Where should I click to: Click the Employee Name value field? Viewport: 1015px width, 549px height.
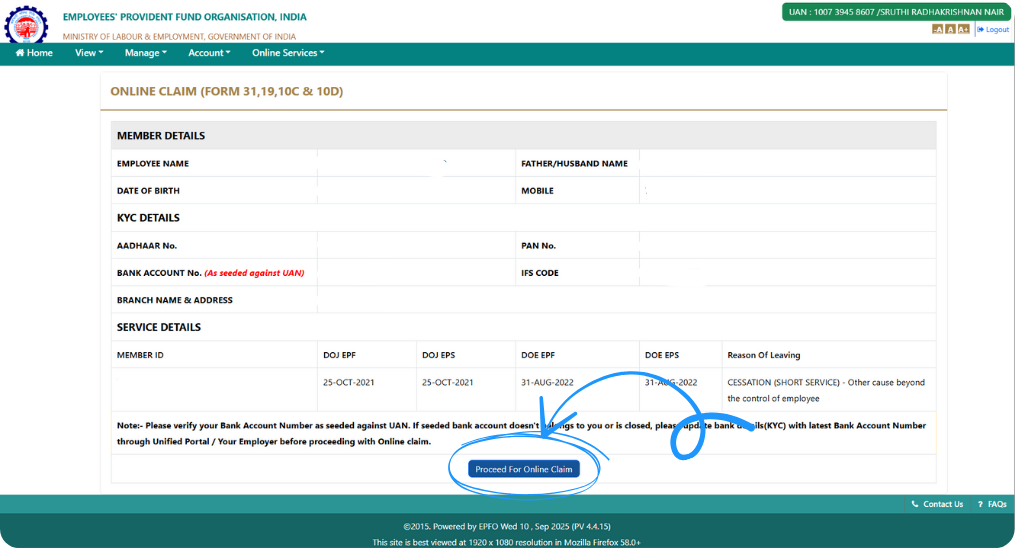(x=415, y=163)
